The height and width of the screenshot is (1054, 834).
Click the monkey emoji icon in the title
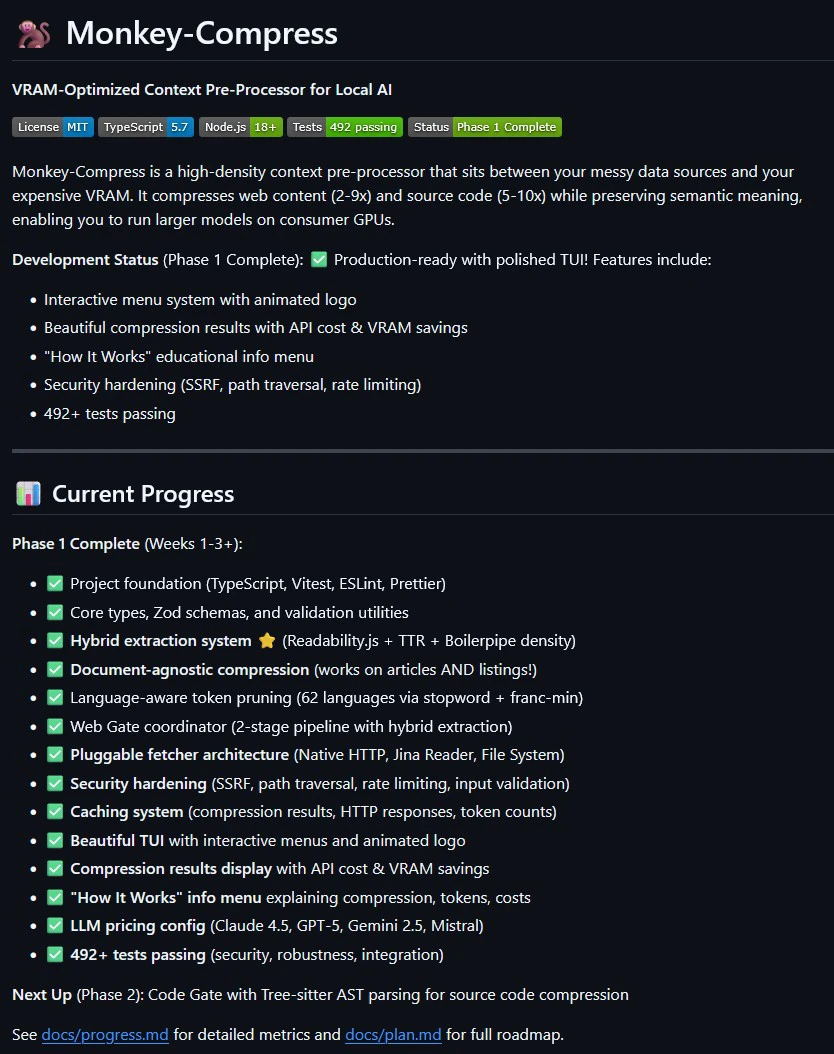(x=34, y=34)
